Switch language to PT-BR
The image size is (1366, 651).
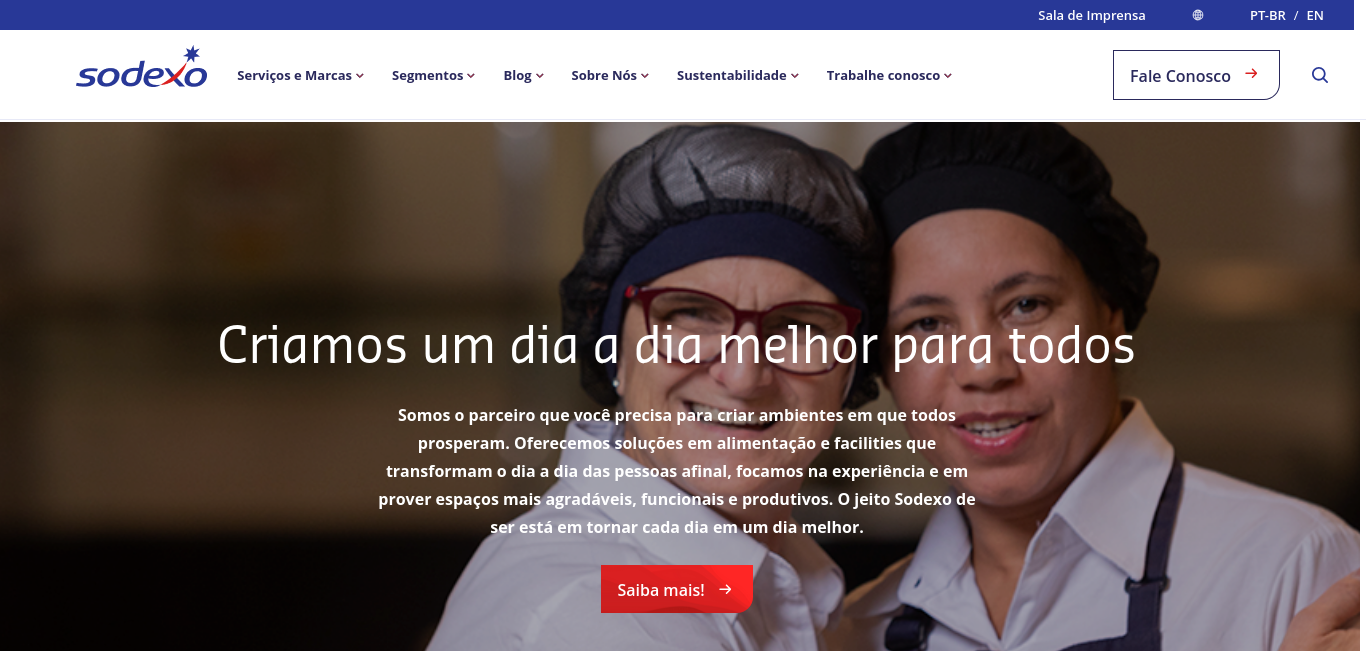[1267, 15]
